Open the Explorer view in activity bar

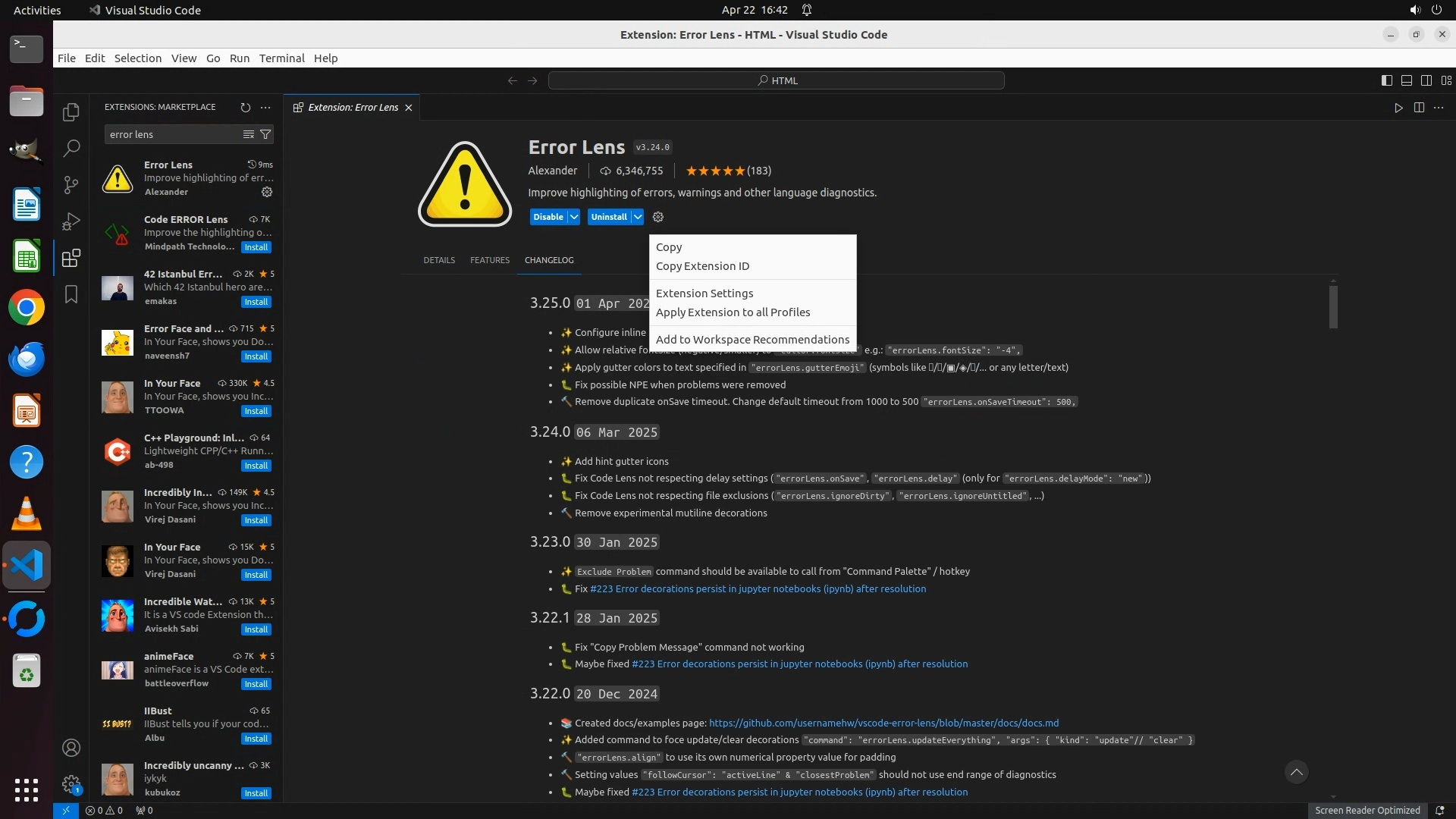coord(71,112)
